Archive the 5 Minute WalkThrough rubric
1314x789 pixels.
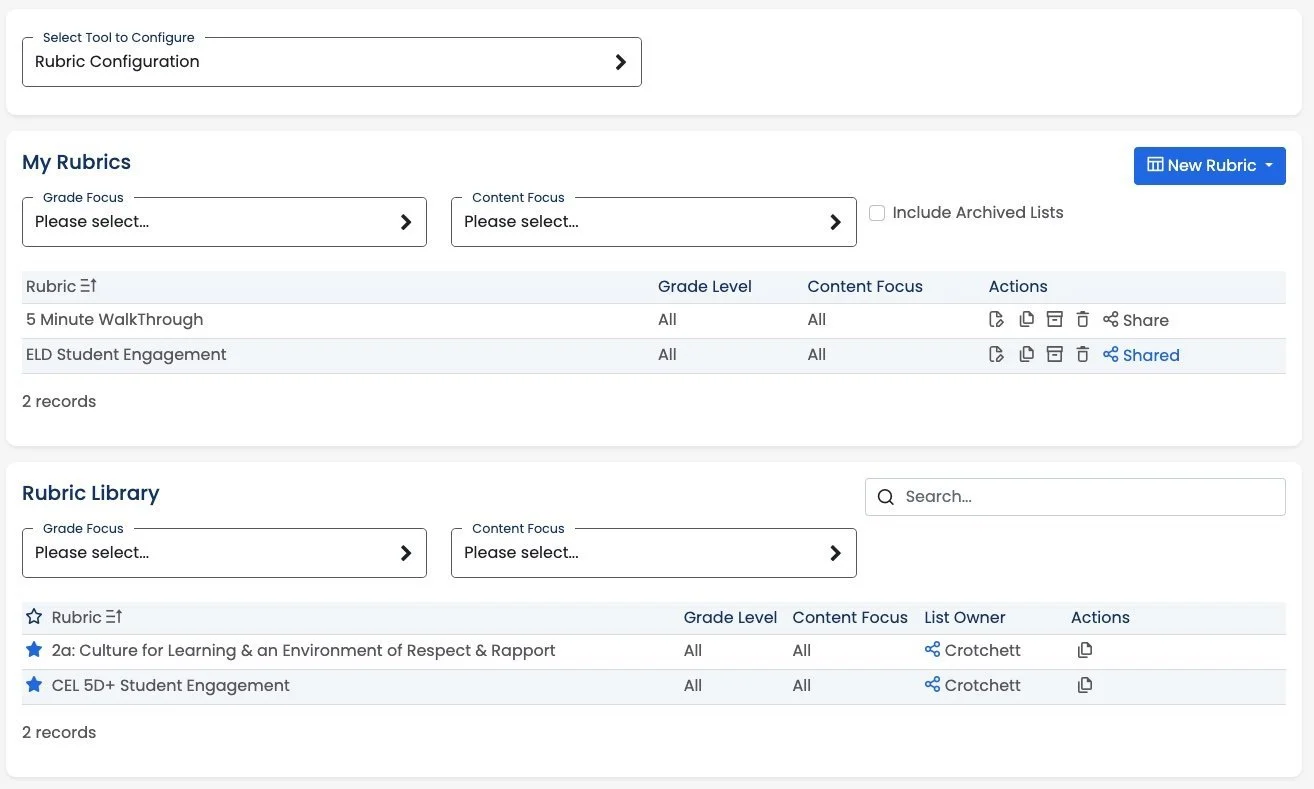tap(1054, 319)
